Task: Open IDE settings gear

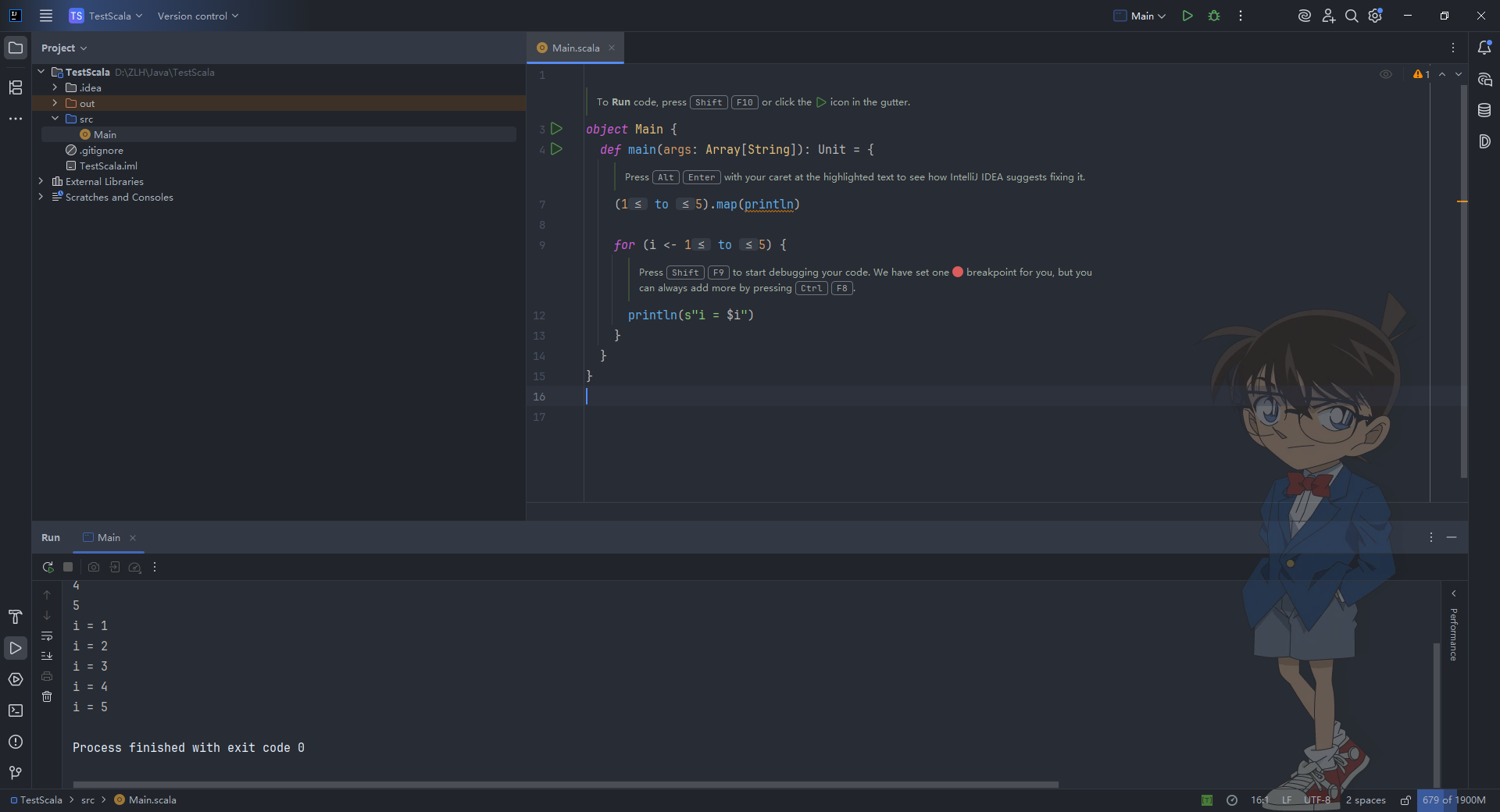Action: pos(1376,16)
